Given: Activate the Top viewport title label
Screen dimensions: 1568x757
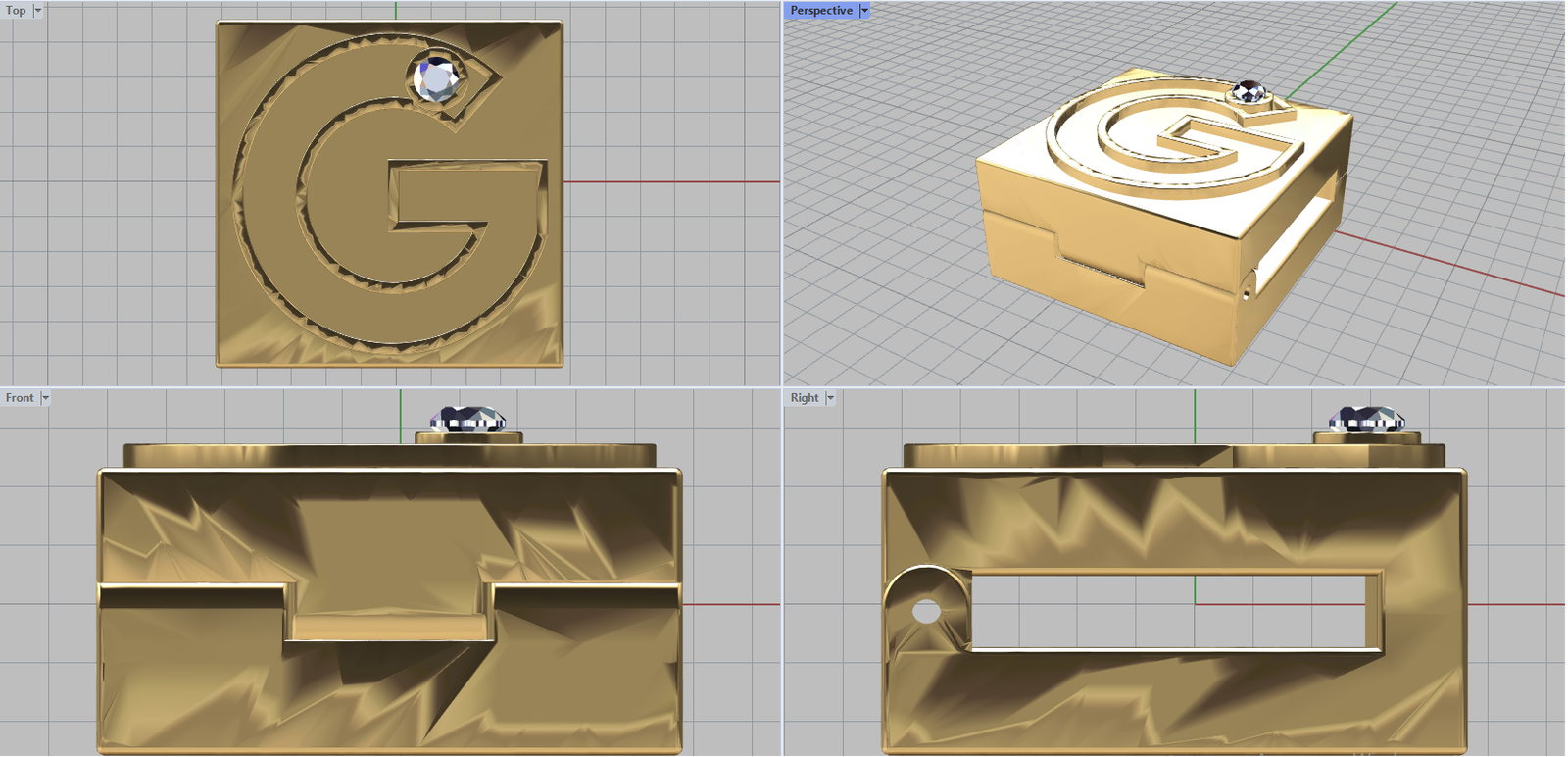Looking at the screenshot, I should pos(16,11).
